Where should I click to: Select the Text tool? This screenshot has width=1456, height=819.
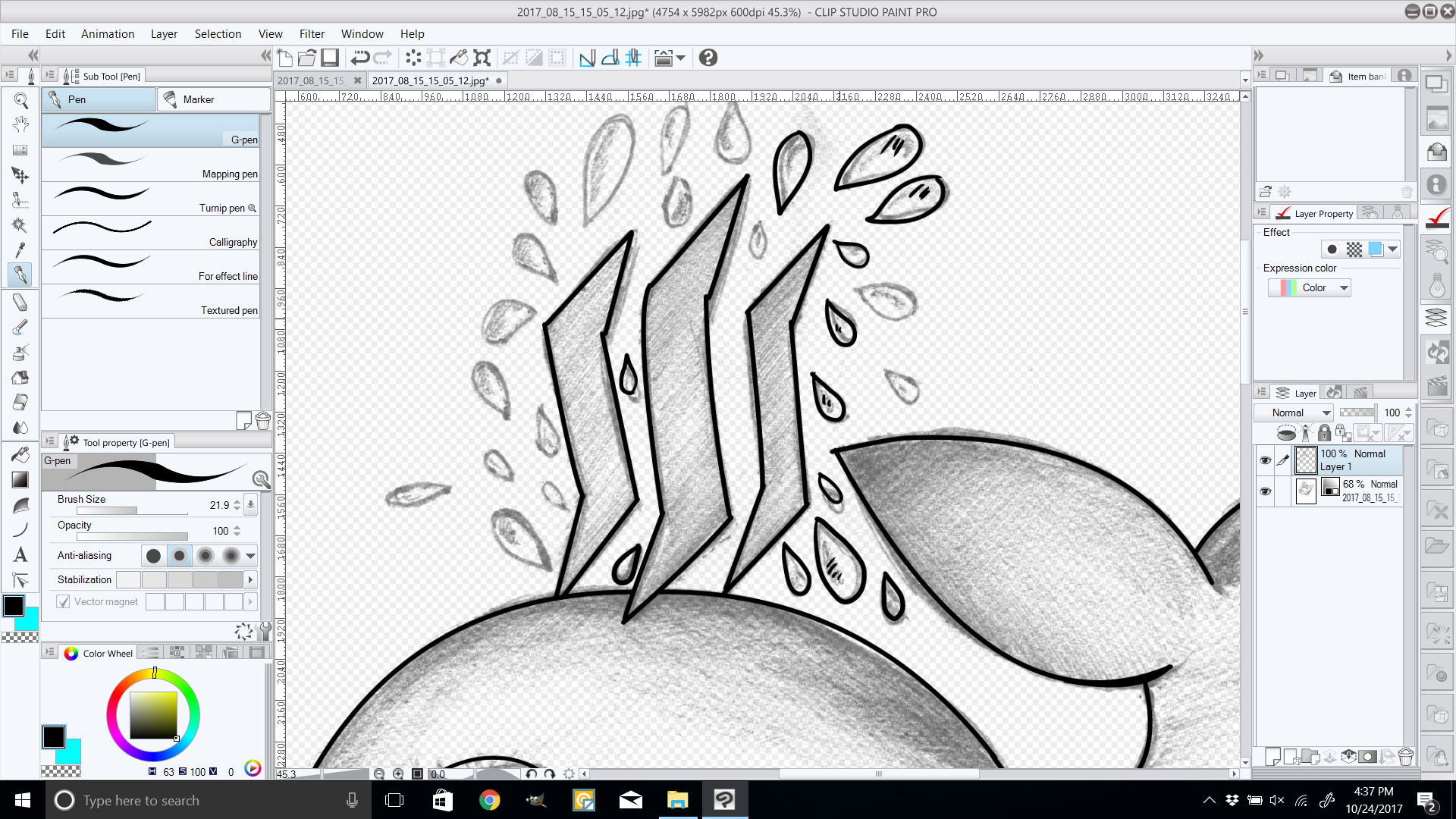point(20,555)
